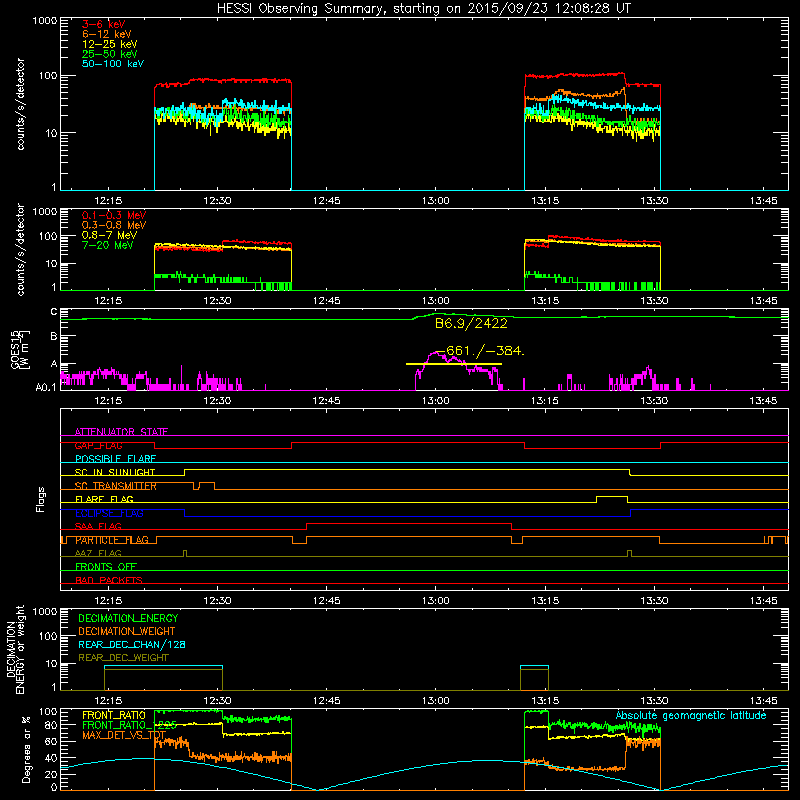This screenshot has width=800, height=800.
Task: Click the yellow flare duration bar in GOES panel
Action: click(x=454, y=364)
